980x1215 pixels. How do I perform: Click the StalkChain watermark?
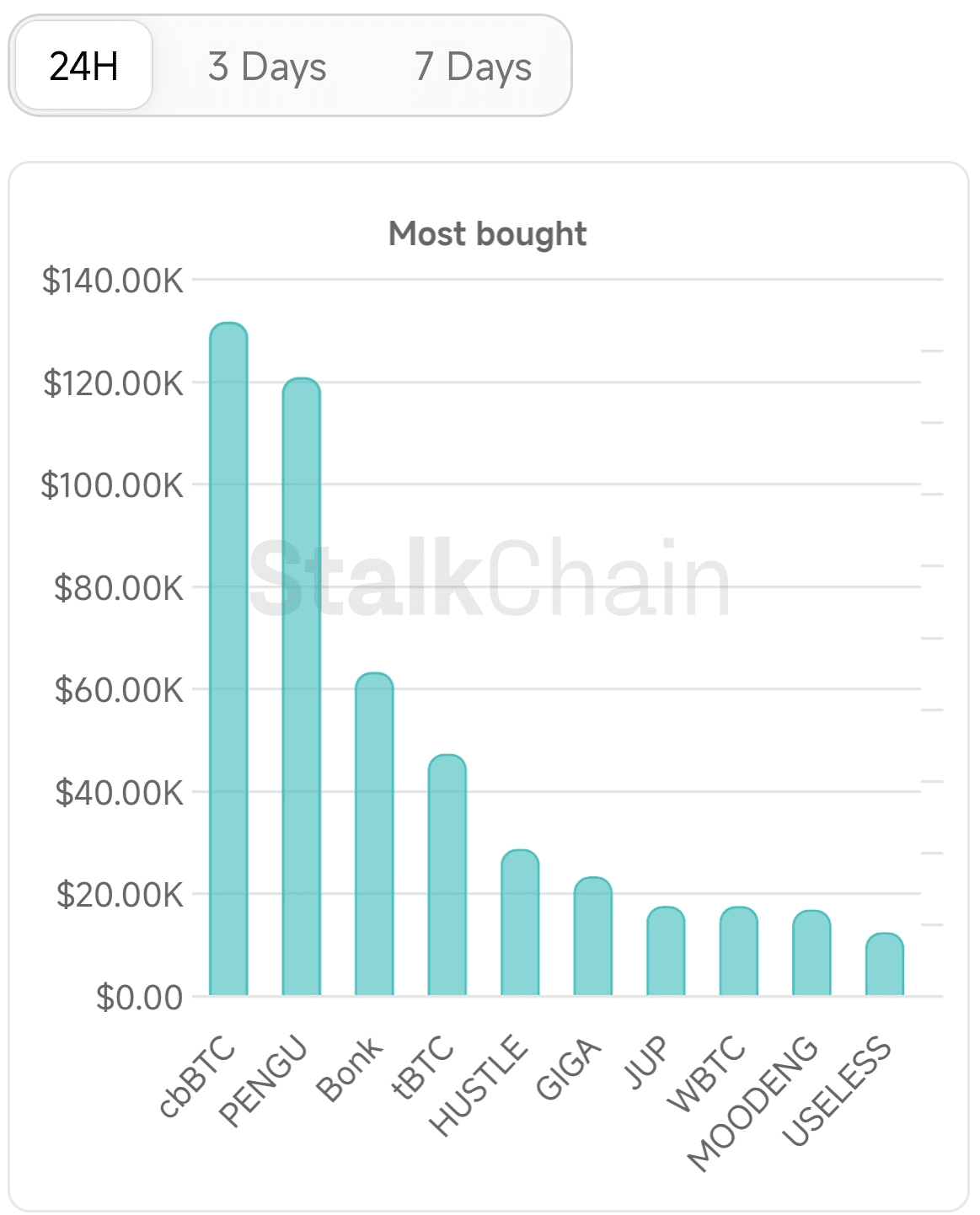490,580
